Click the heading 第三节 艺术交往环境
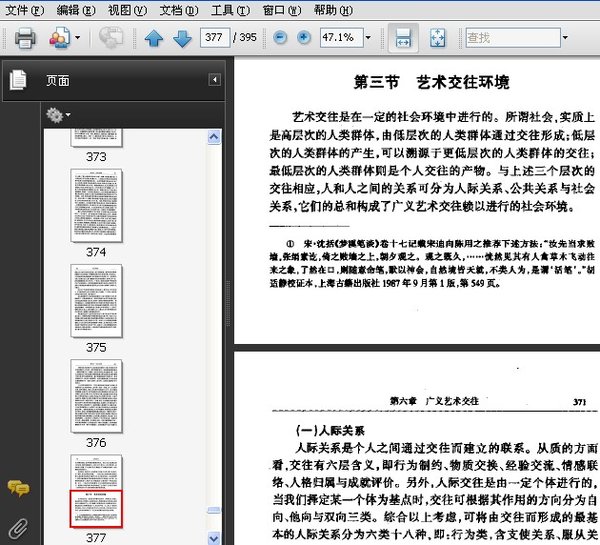 point(431,82)
